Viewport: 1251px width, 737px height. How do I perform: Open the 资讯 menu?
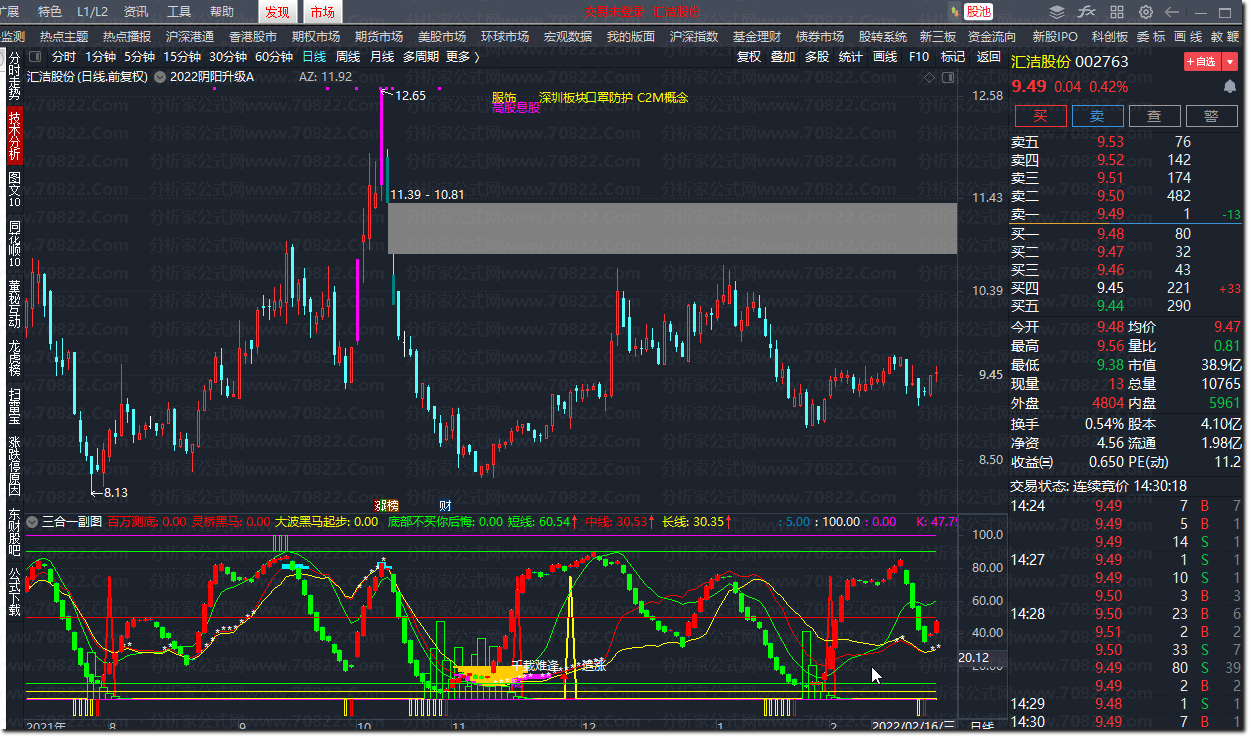click(136, 12)
